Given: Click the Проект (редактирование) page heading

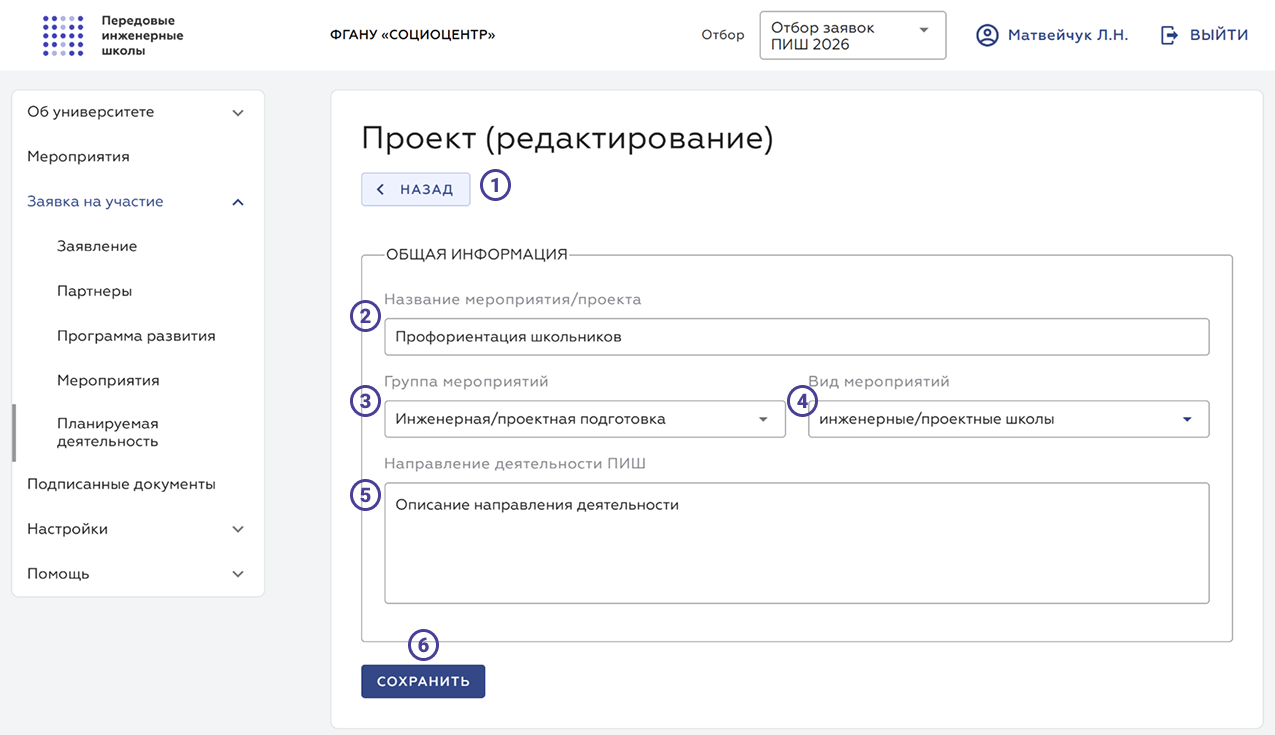Looking at the screenshot, I should coord(567,139).
